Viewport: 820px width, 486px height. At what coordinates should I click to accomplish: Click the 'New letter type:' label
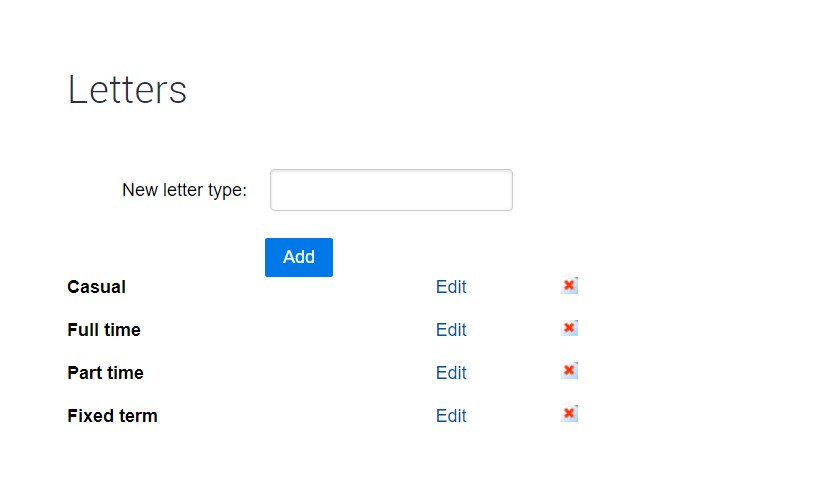click(184, 190)
